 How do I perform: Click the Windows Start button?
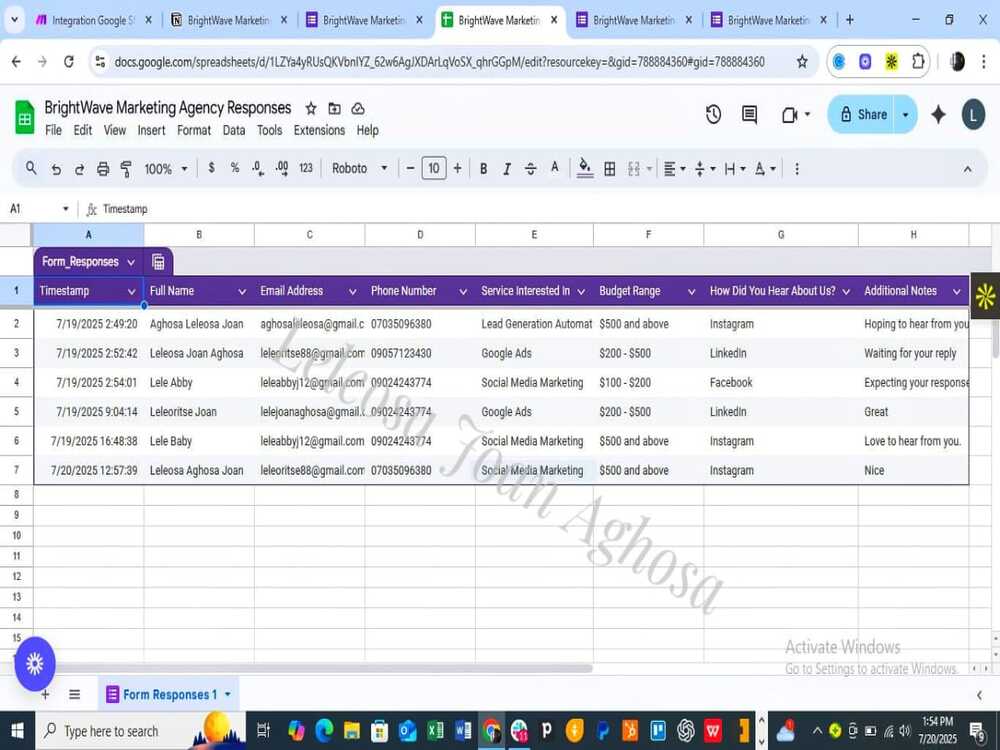pos(17,731)
